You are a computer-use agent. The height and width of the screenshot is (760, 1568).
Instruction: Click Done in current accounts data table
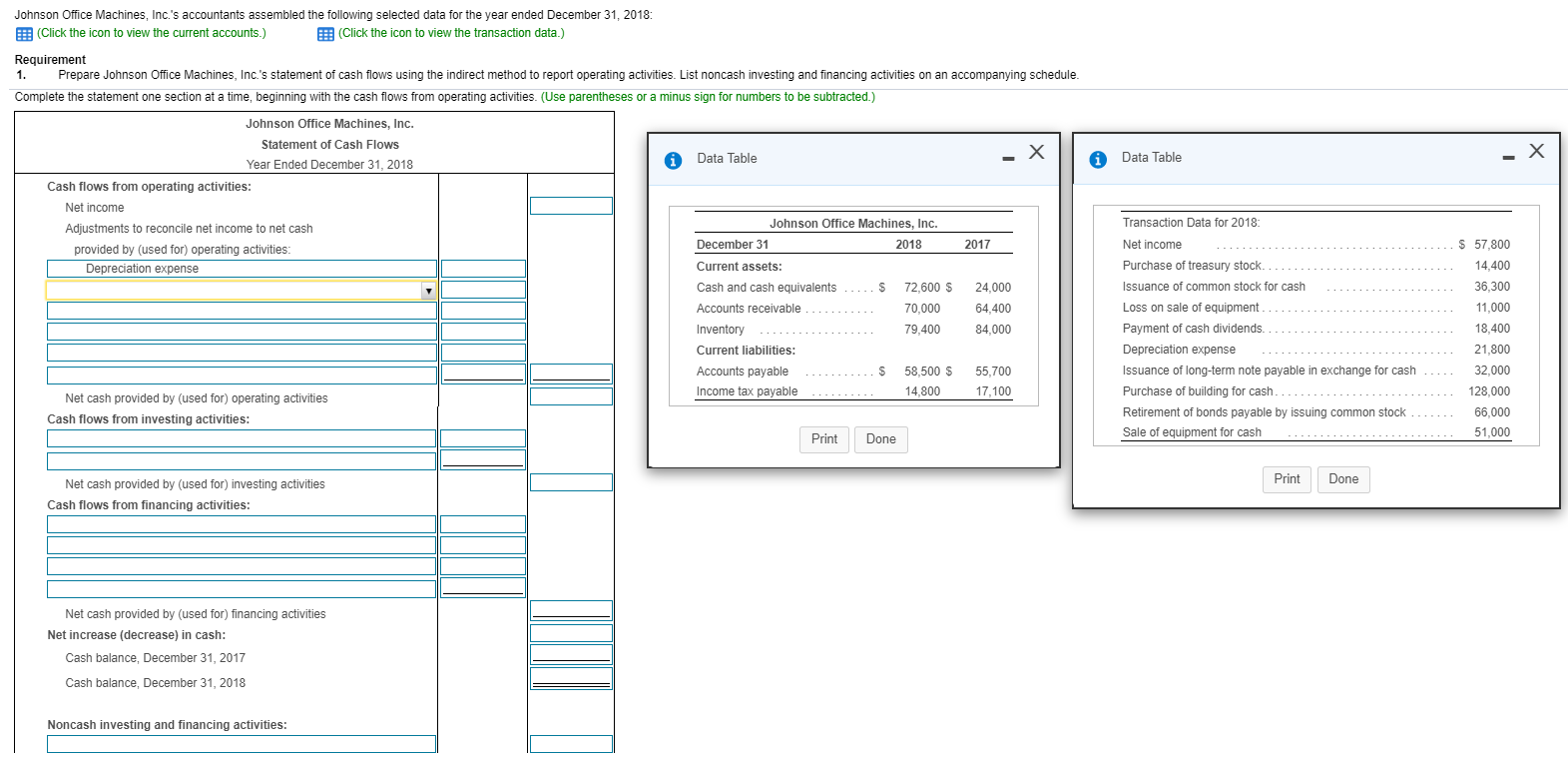pos(881,439)
